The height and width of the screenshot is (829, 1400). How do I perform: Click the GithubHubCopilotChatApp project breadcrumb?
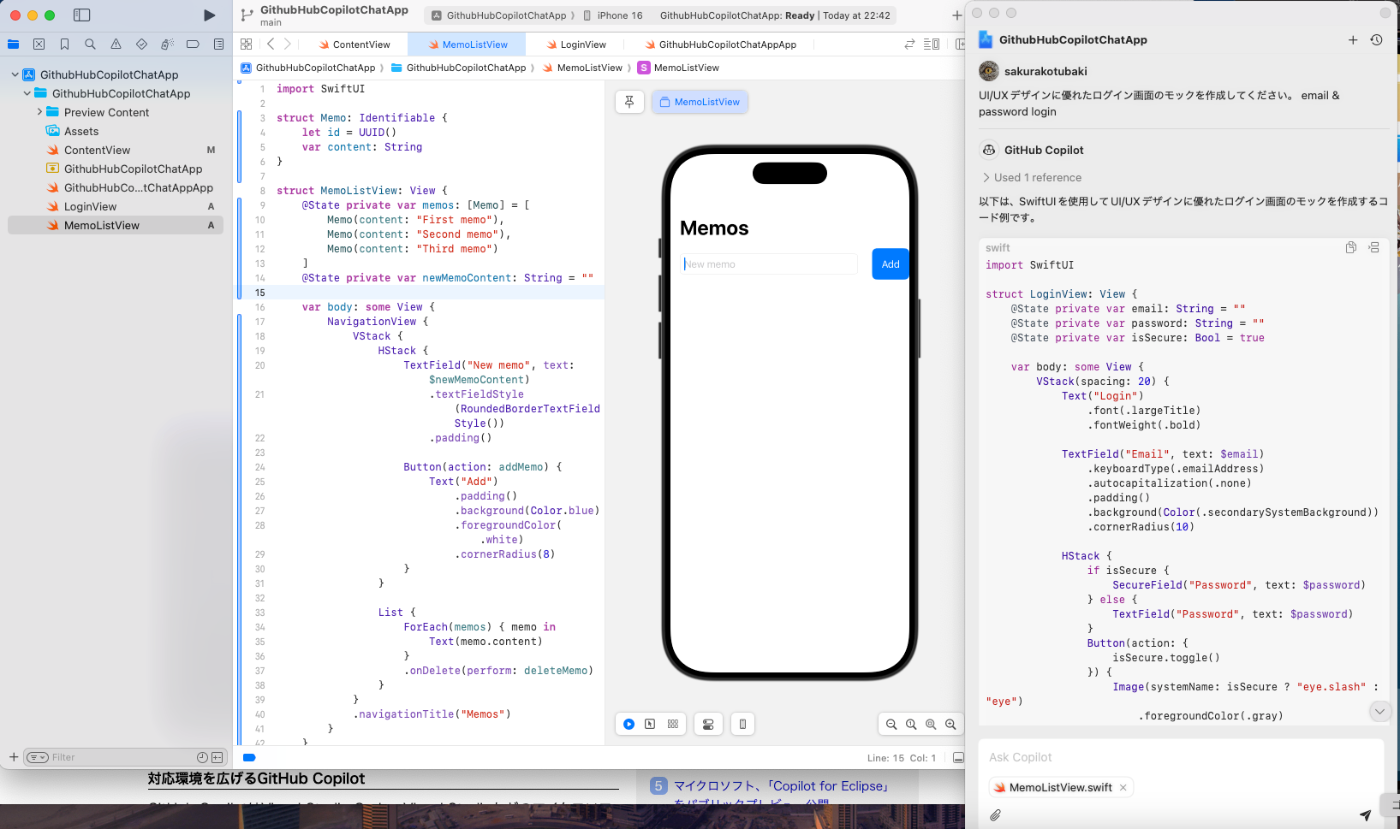point(308,68)
